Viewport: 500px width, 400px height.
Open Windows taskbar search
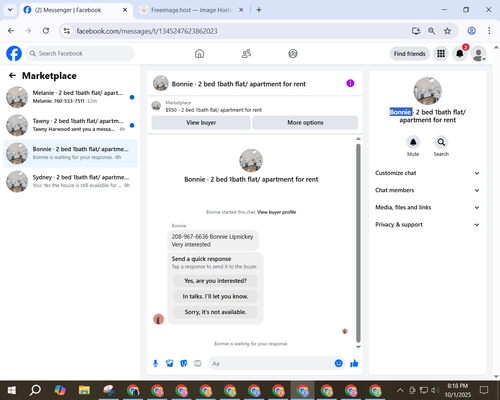pyautogui.click(x=35, y=390)
